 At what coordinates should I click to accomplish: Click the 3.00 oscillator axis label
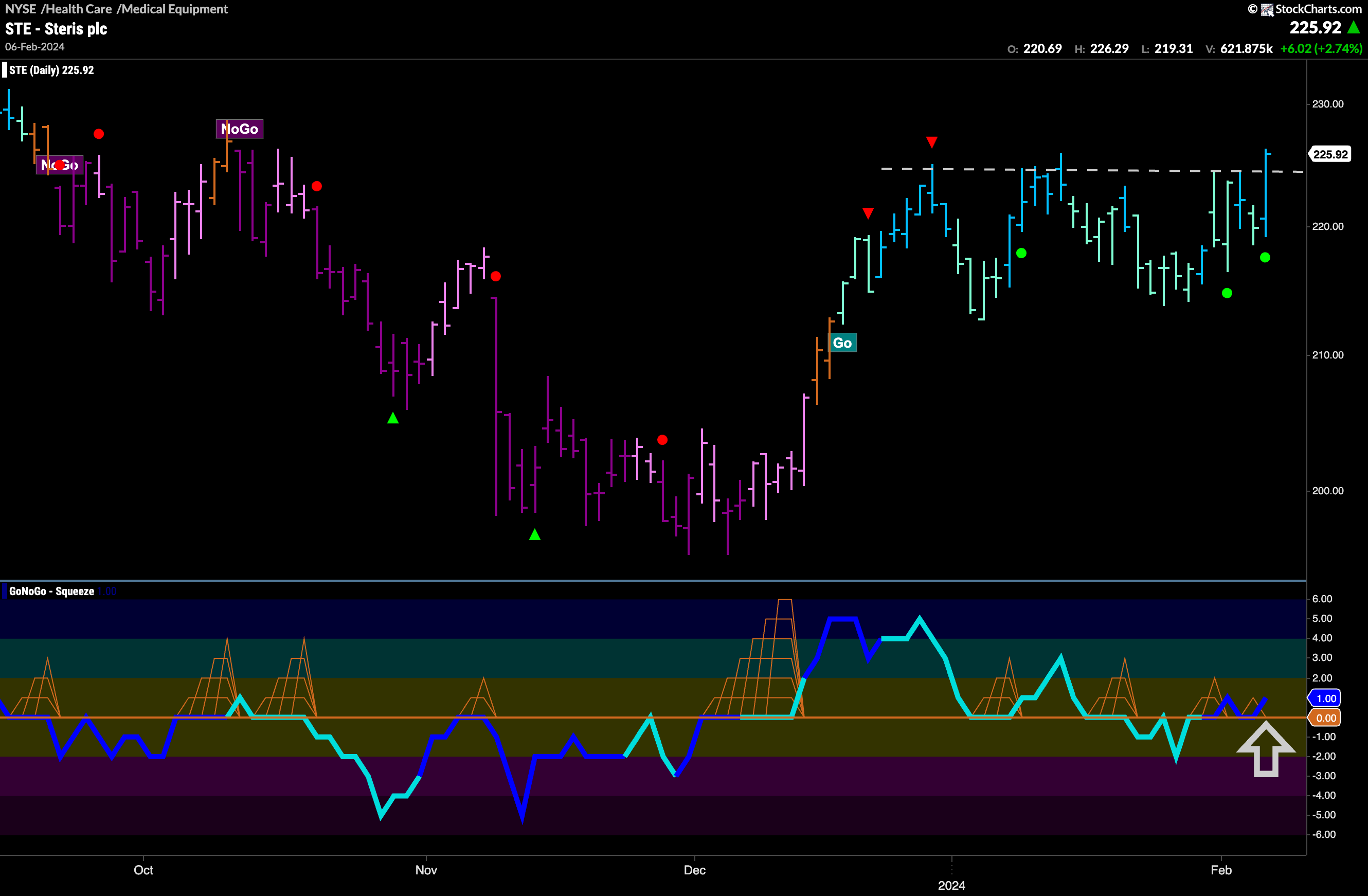tap(1322, 657)
